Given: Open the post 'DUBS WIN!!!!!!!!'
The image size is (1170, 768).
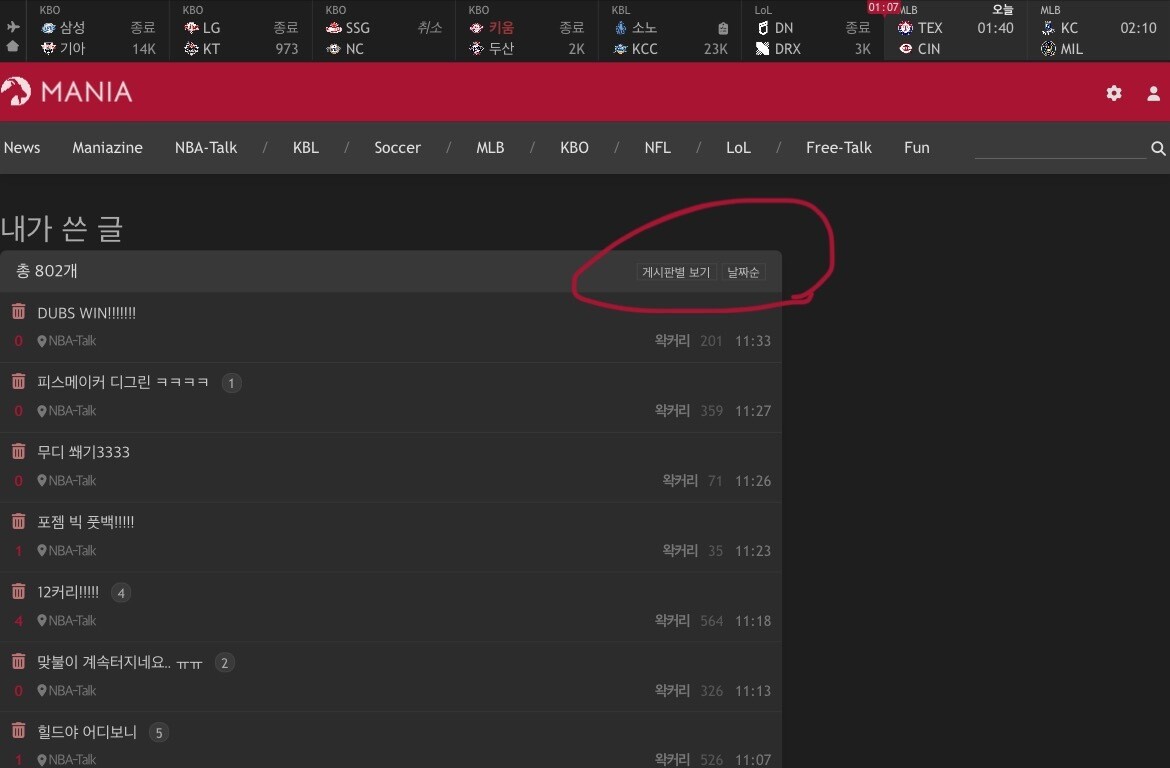Looking at the screenshot, I should 87,313.
